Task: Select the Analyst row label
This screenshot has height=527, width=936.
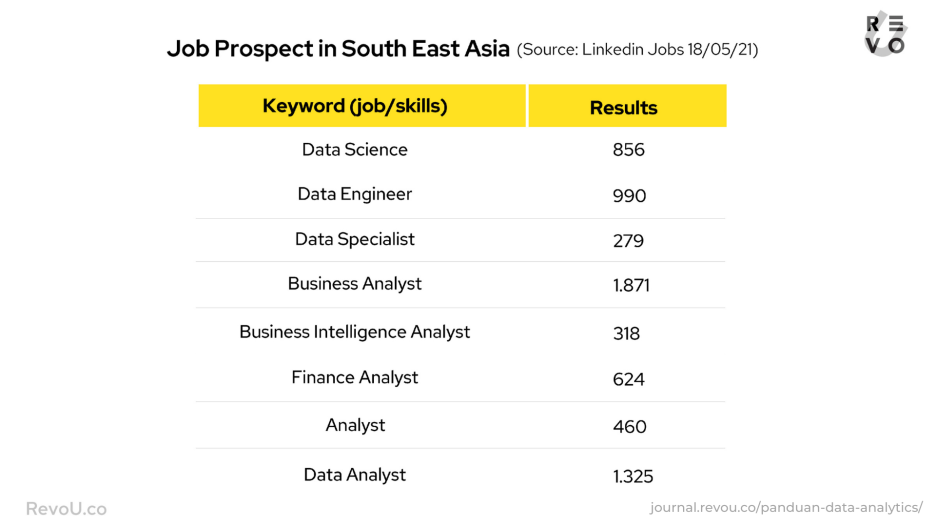Action: click(x=355, y=426)
